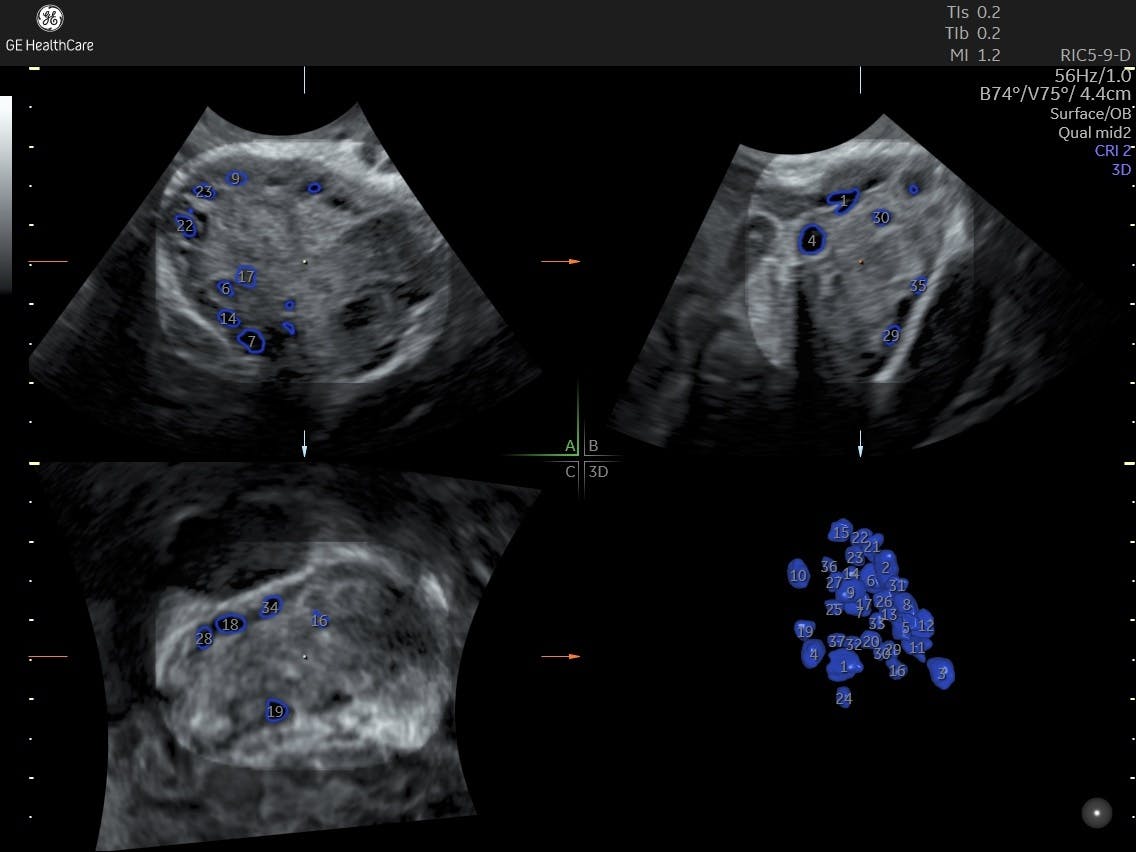This screenshot has height=852, width=1136.
Task: Click follicle 29 in plane B
Action: (x=891, y=336)
